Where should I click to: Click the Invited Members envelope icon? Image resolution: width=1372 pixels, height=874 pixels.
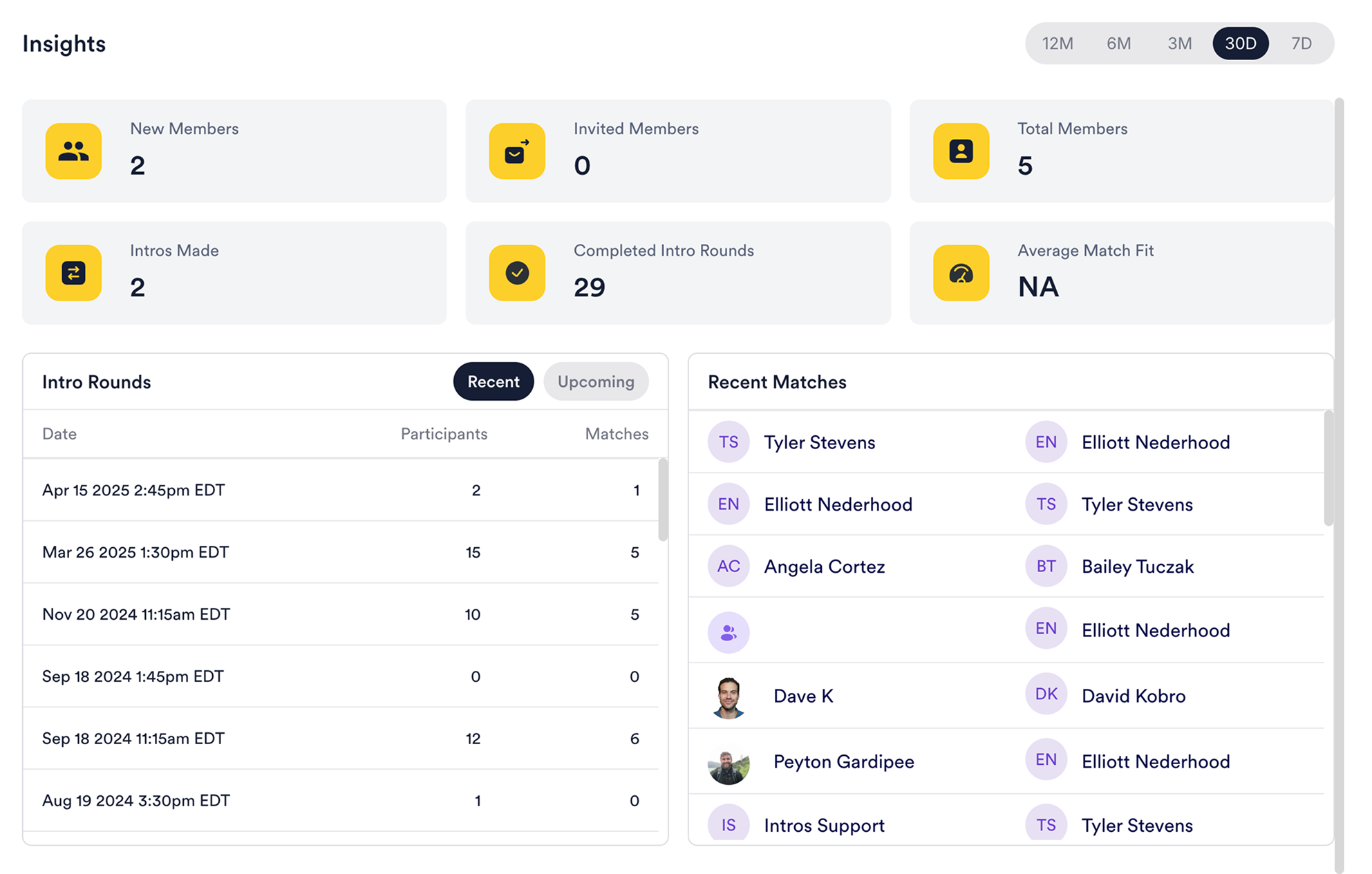(517, 151)
